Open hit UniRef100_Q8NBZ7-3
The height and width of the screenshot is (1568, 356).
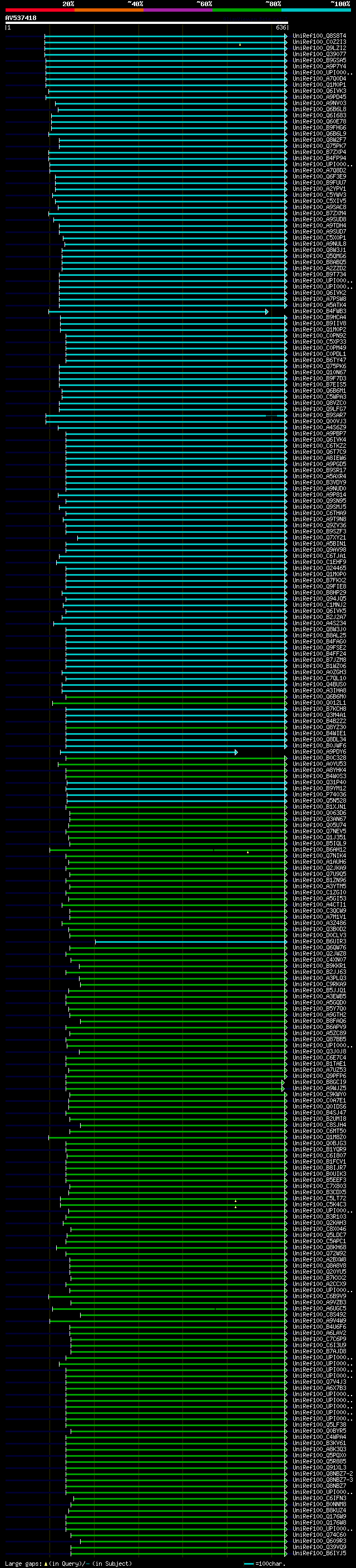(323, 1480)
